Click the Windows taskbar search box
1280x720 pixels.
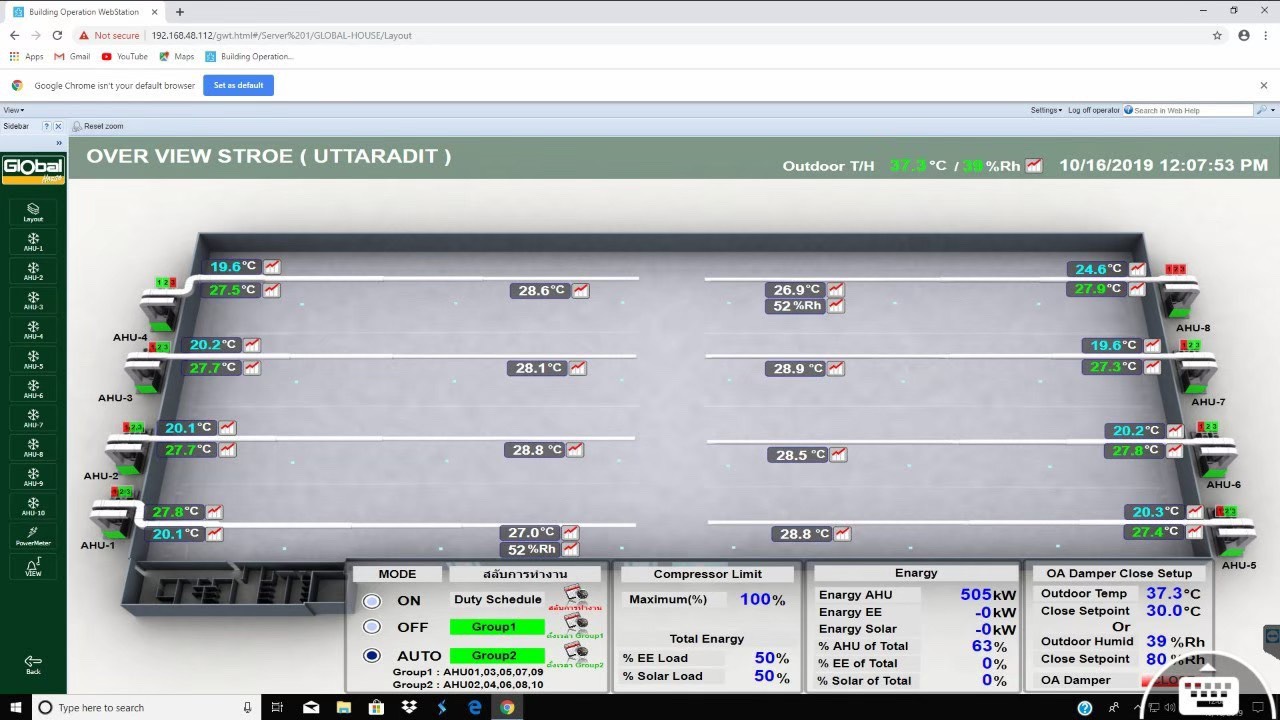click(x=147, y=707)
